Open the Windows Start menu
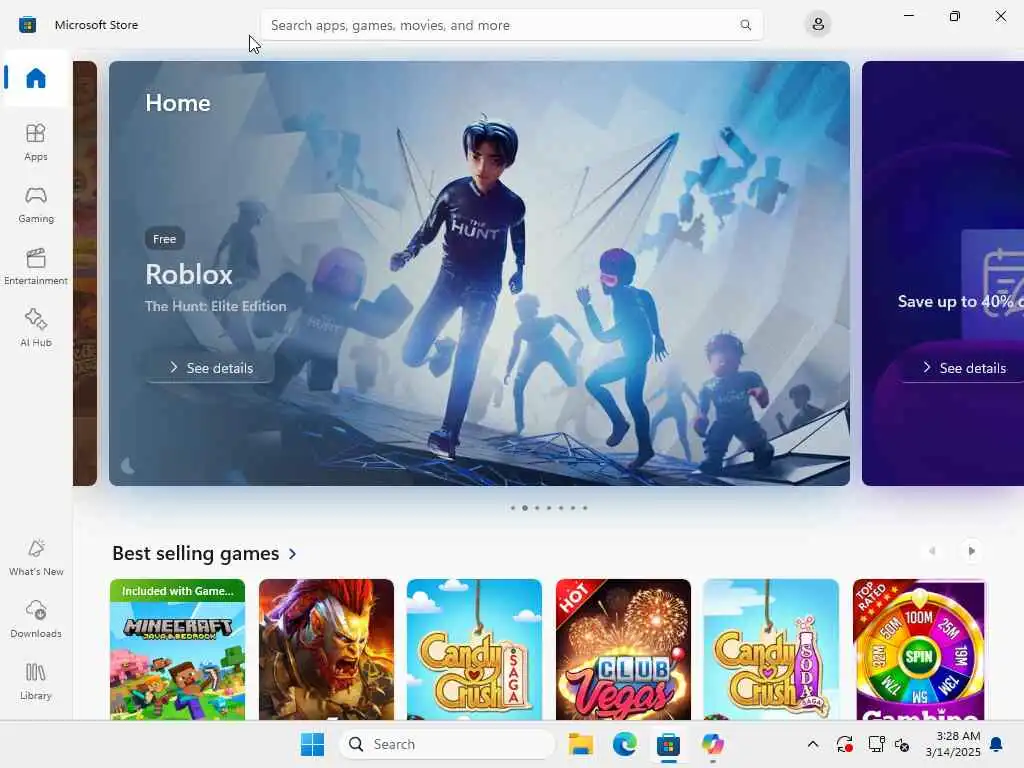The height and width of the screenshot is (768, 1024). click(x=312, y=744)
